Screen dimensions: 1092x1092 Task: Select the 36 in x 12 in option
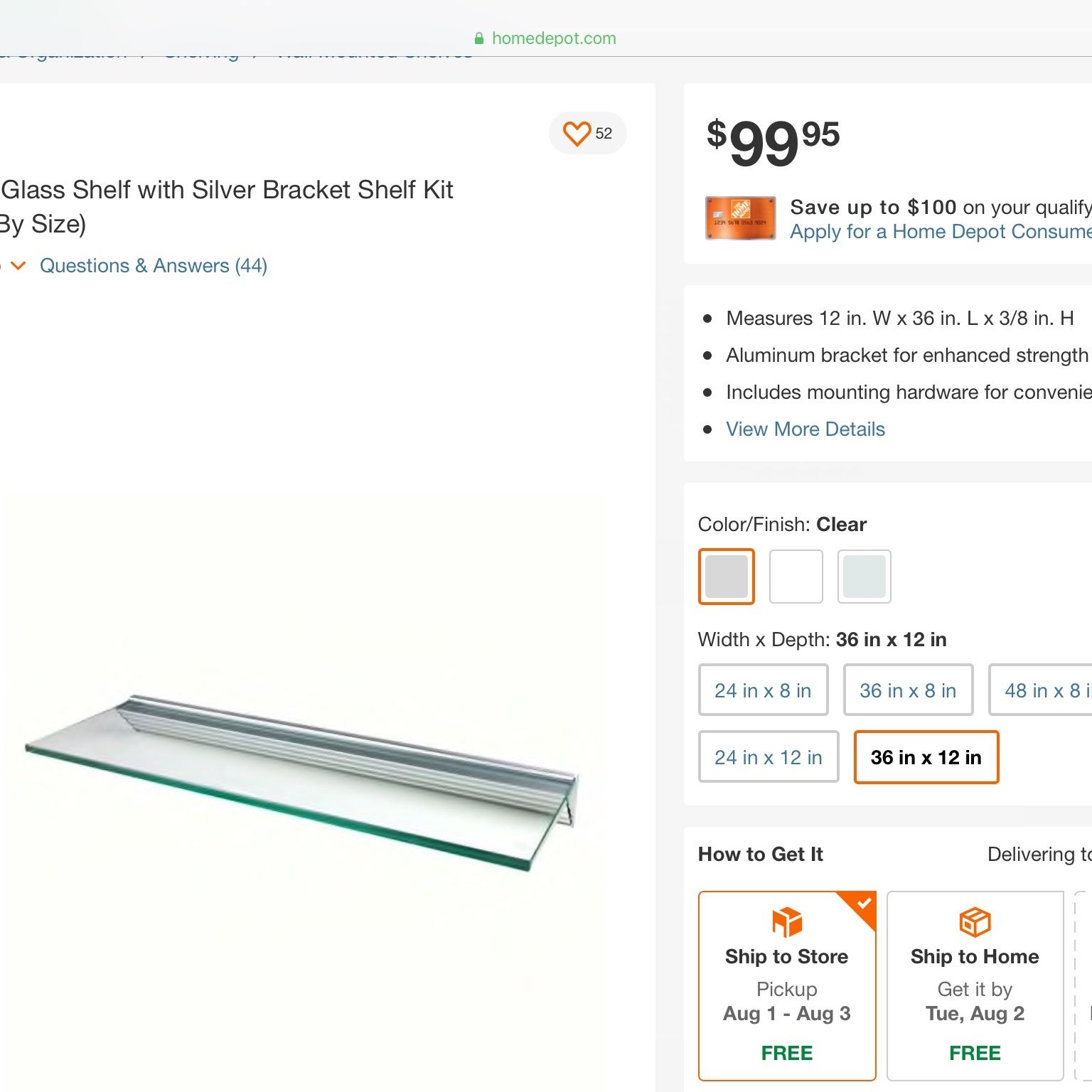click(x=926, y=757)
